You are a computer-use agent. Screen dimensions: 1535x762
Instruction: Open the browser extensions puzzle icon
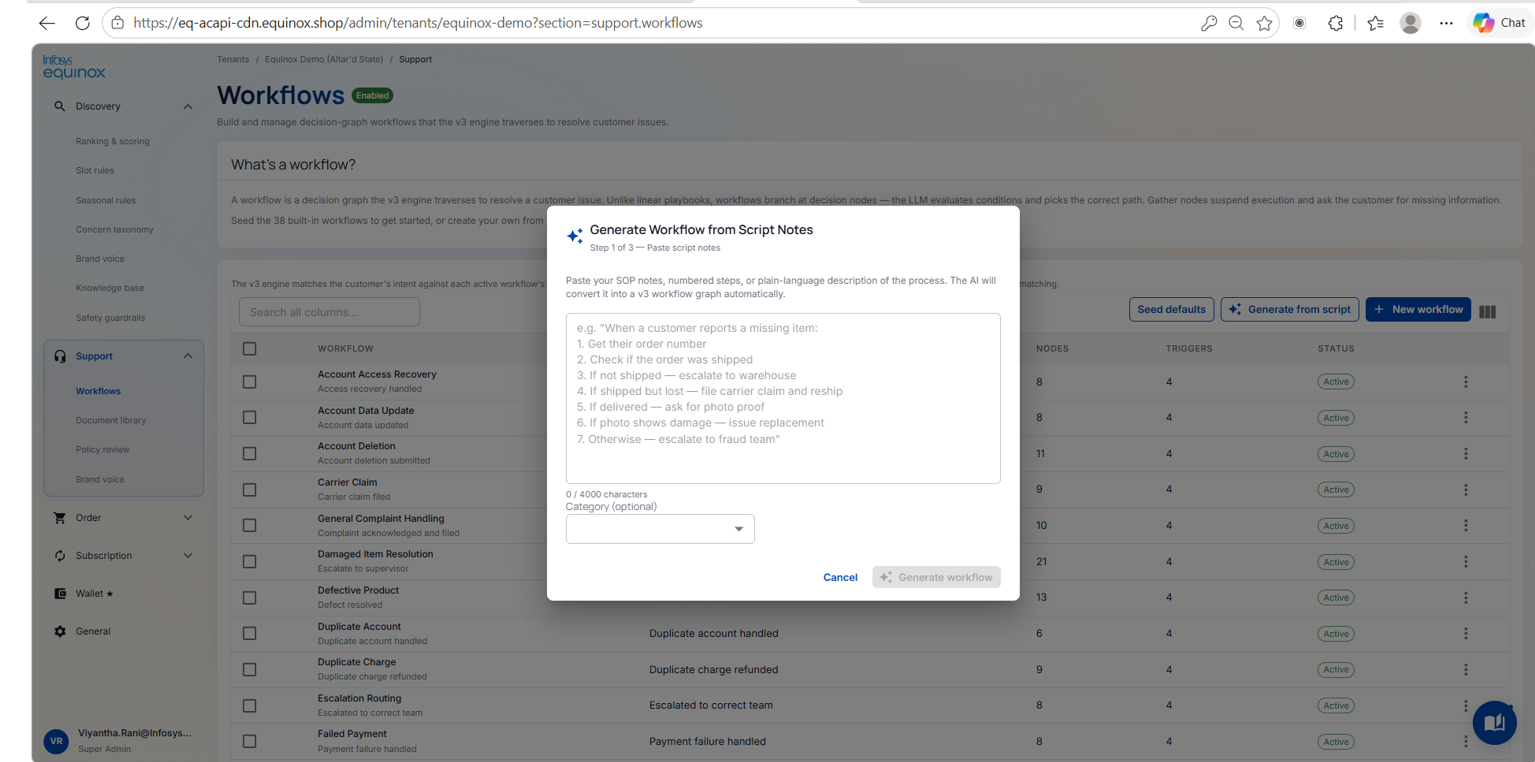pyautogui.click(x=1336, y=23)
